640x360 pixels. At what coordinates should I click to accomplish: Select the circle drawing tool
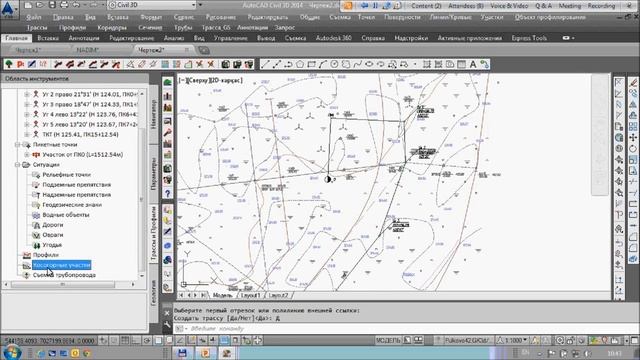pos(334,64)
